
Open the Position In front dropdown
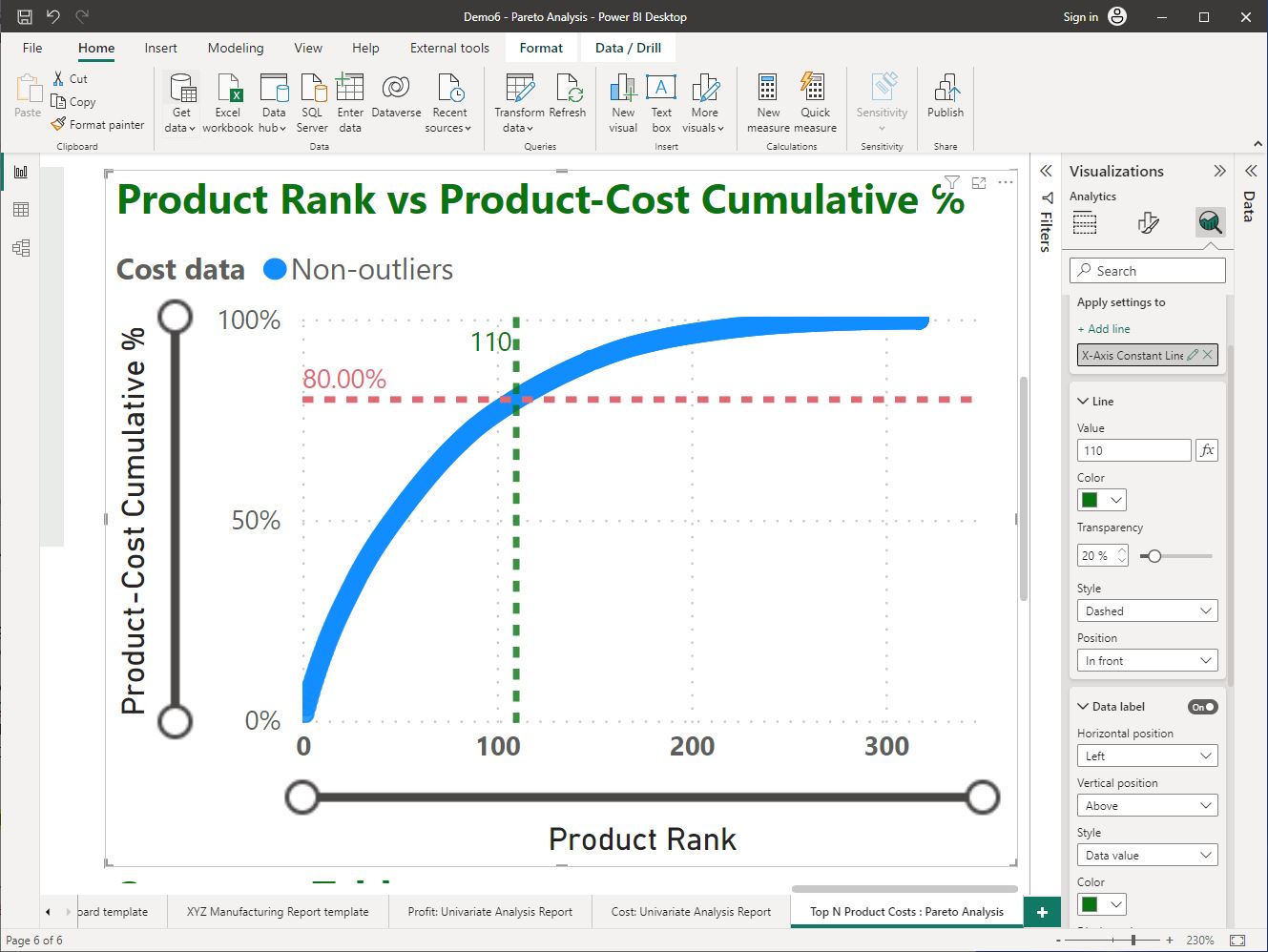(1148, 661)
